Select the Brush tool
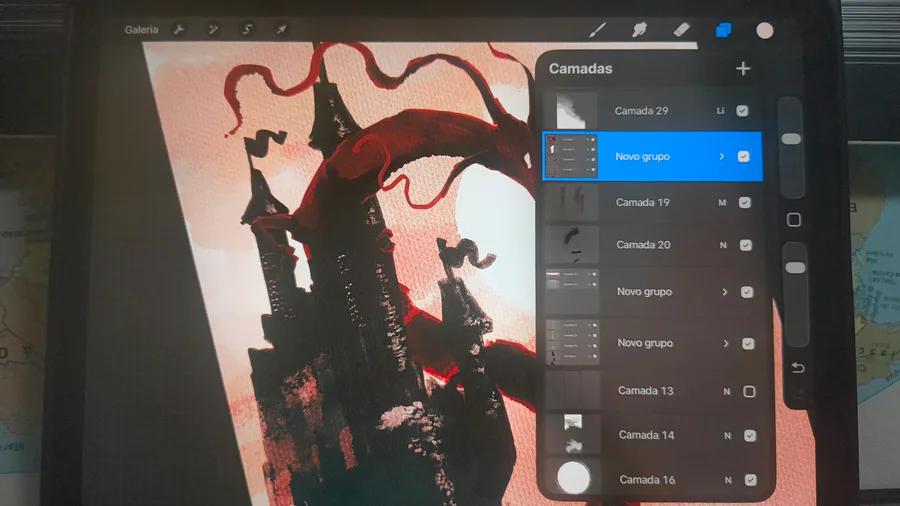Viewport: 900px width, 506px height. (x=598, y=30)
